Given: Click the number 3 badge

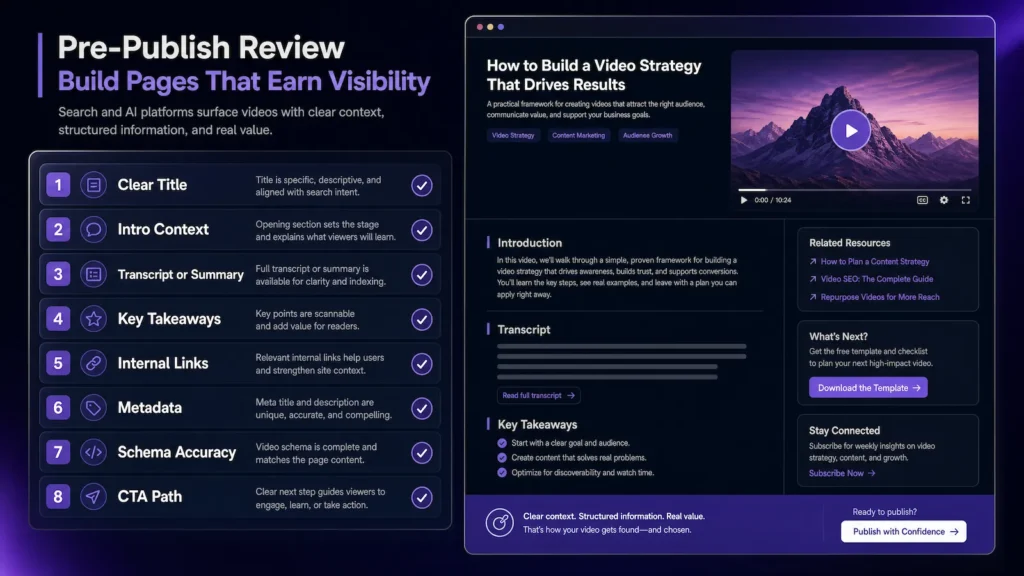Looking at the screenshot, I should click(58, 274).
